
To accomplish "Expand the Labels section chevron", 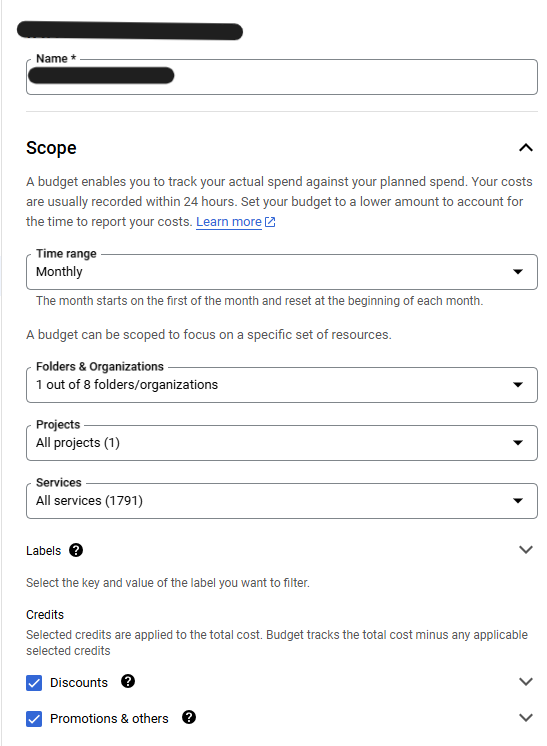I will coord(526,550).
